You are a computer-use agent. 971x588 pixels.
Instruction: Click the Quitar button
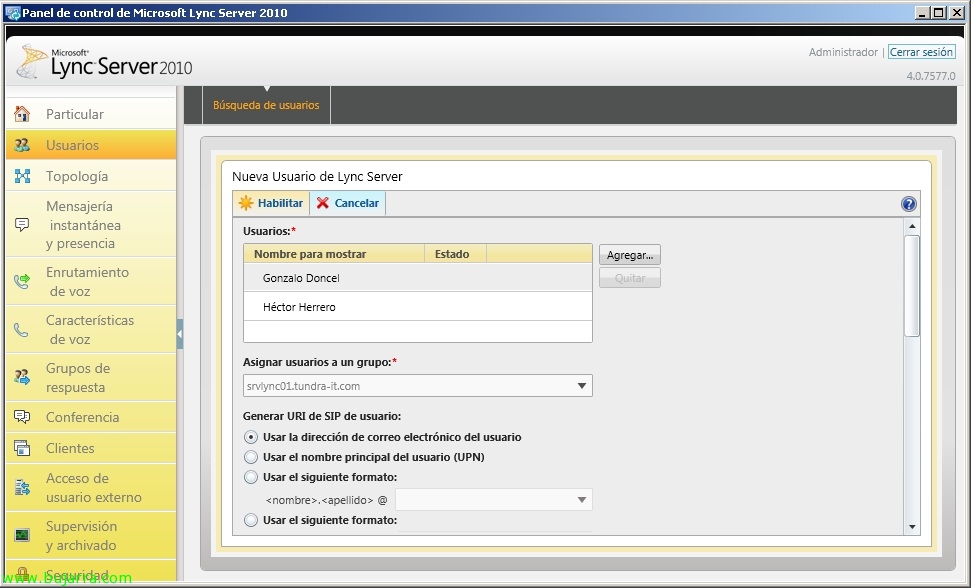pos(630,278)
